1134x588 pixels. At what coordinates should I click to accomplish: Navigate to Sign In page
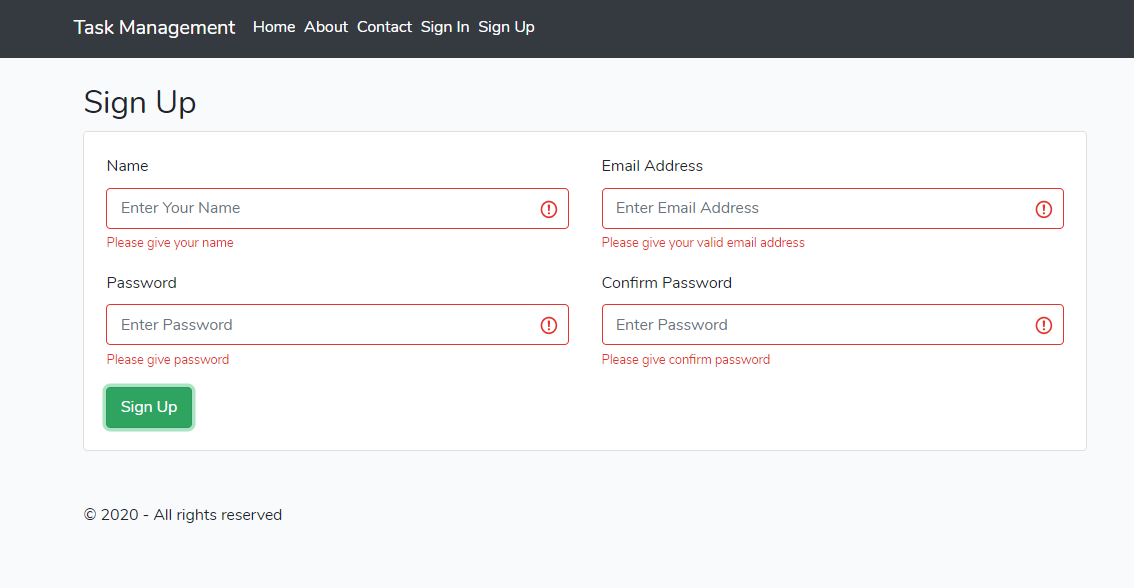445,27
